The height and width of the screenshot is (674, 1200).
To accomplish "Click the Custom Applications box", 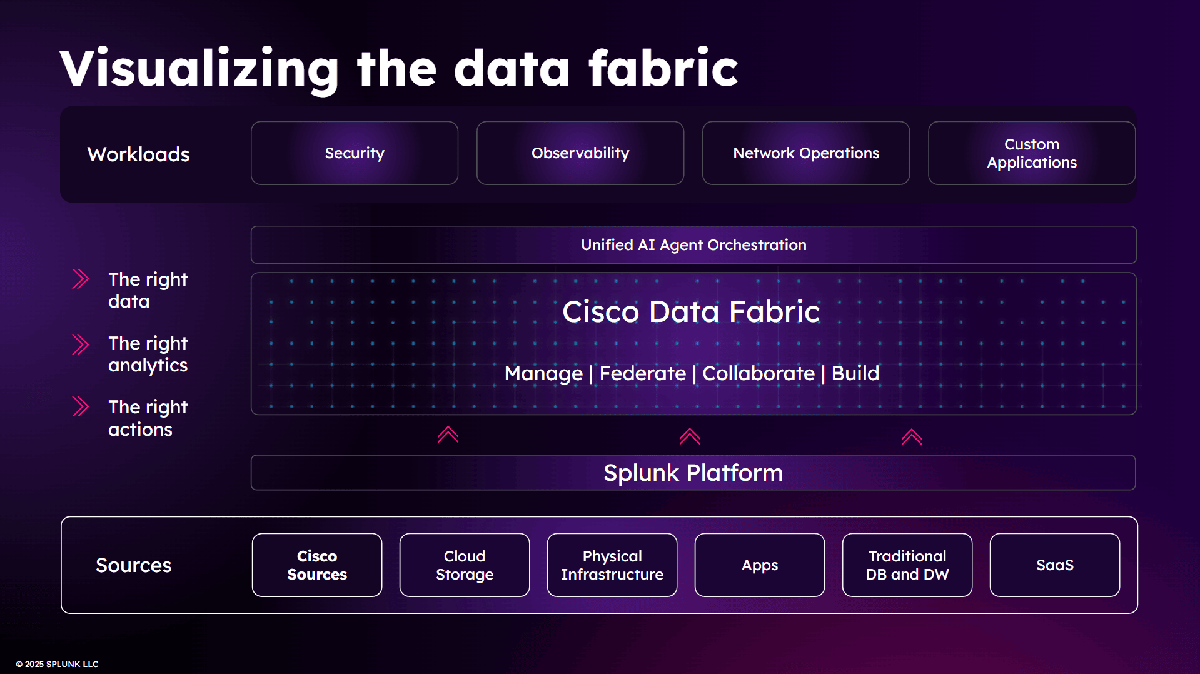I will click(x=1031, y=153).
